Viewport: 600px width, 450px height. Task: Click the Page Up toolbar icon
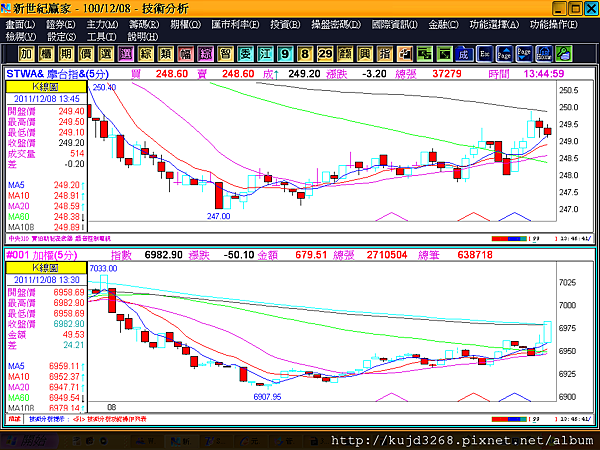click(x=504, y=54)
